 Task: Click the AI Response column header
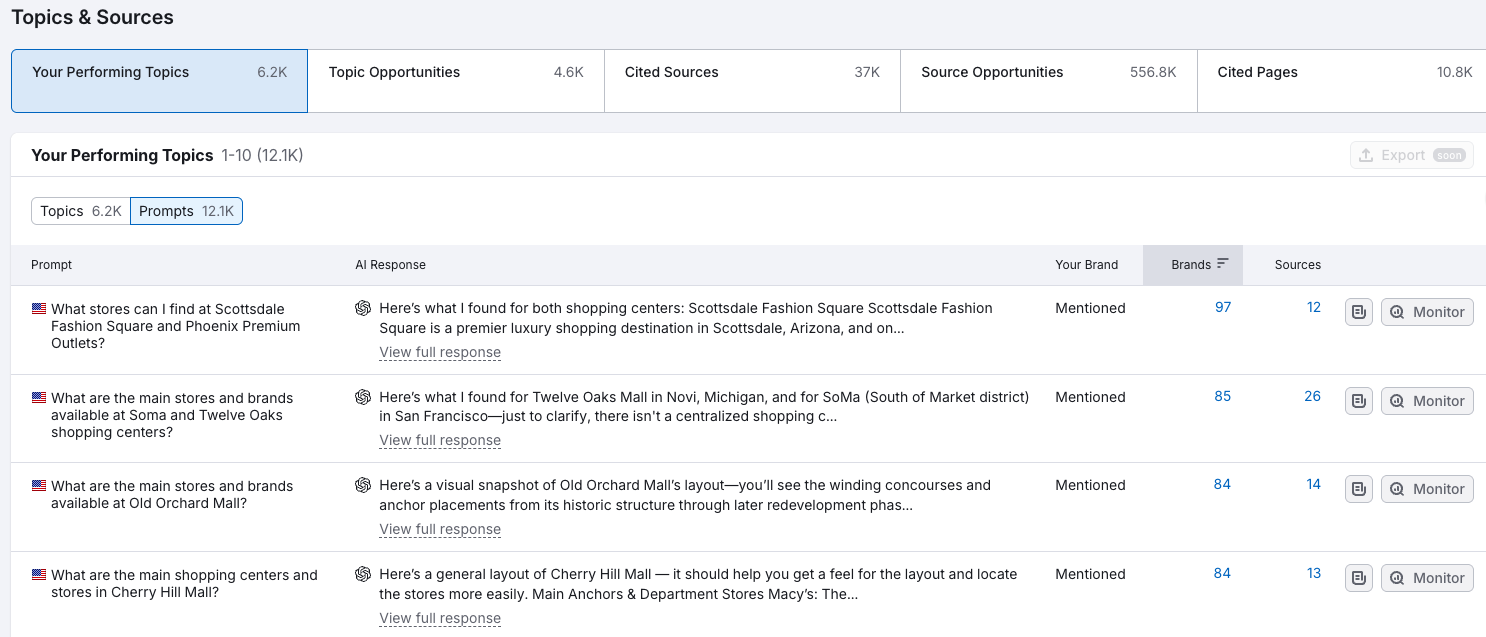click(x=391, y=265)
